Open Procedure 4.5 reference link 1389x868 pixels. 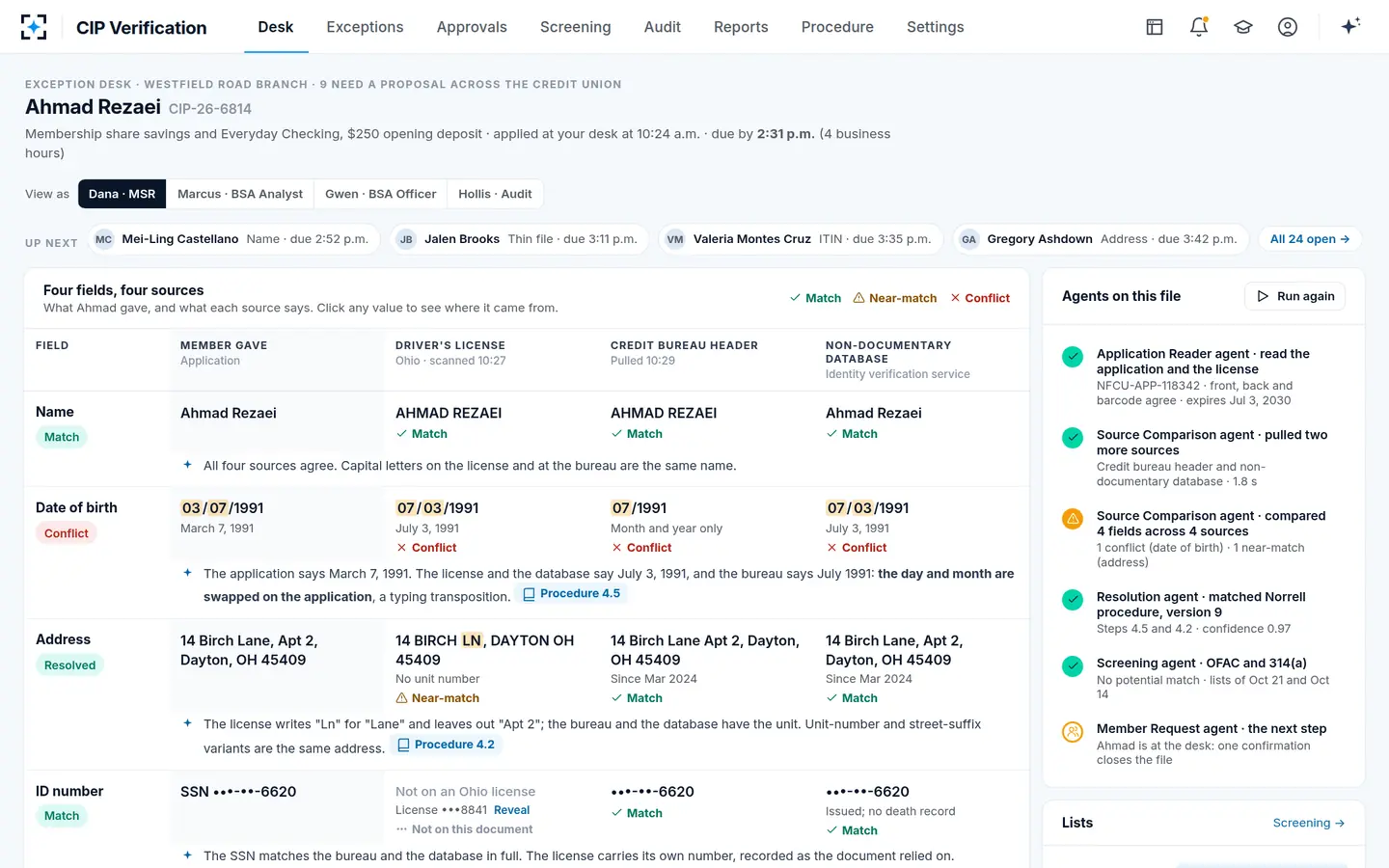click(571, 594)
